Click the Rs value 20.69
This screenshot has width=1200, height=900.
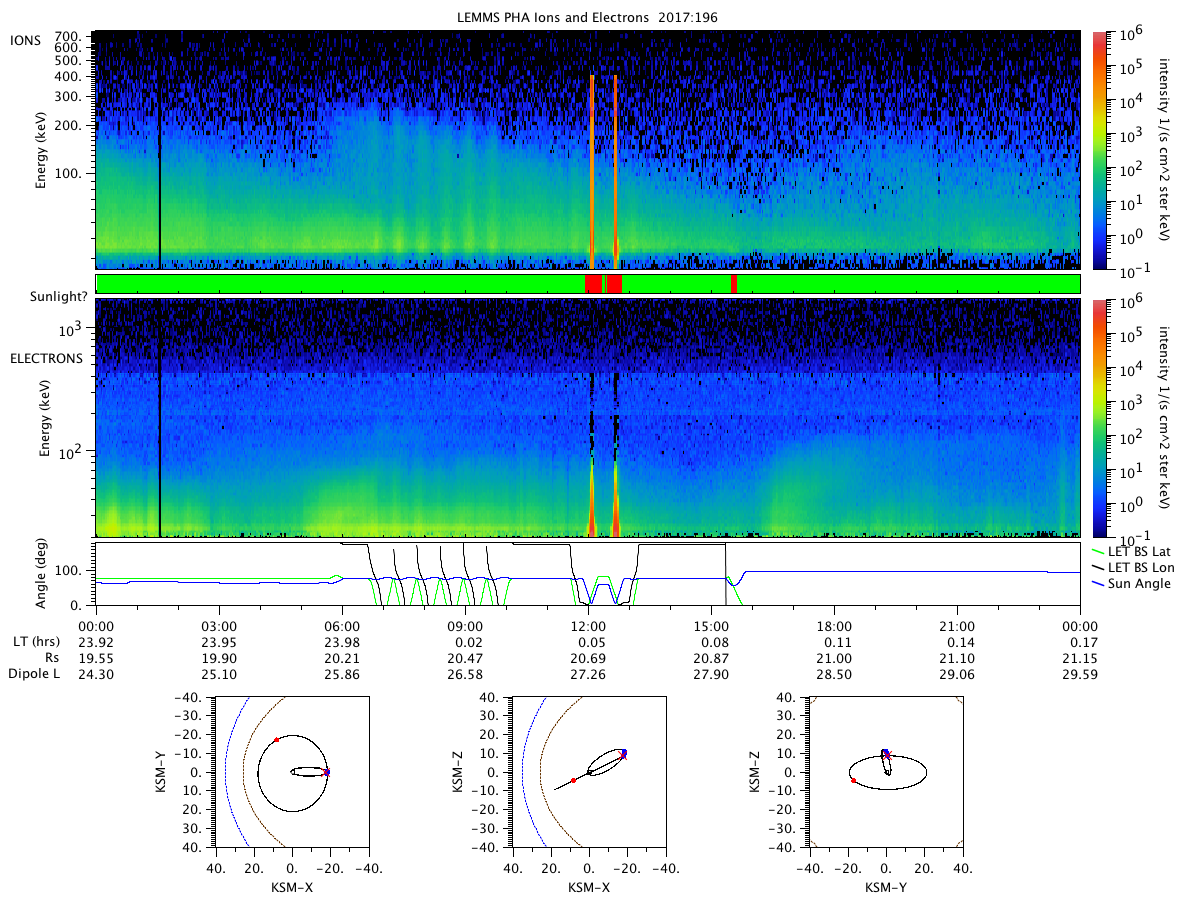pos(588,659)
